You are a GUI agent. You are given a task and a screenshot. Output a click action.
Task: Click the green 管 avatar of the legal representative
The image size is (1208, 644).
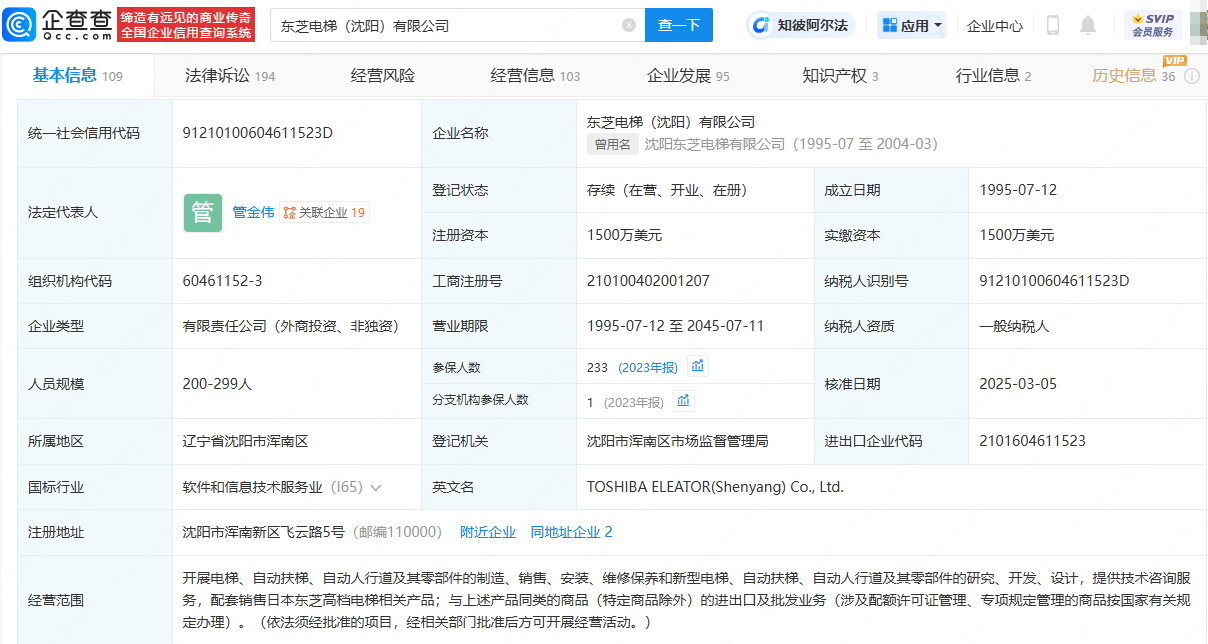[x=202, y=212]
